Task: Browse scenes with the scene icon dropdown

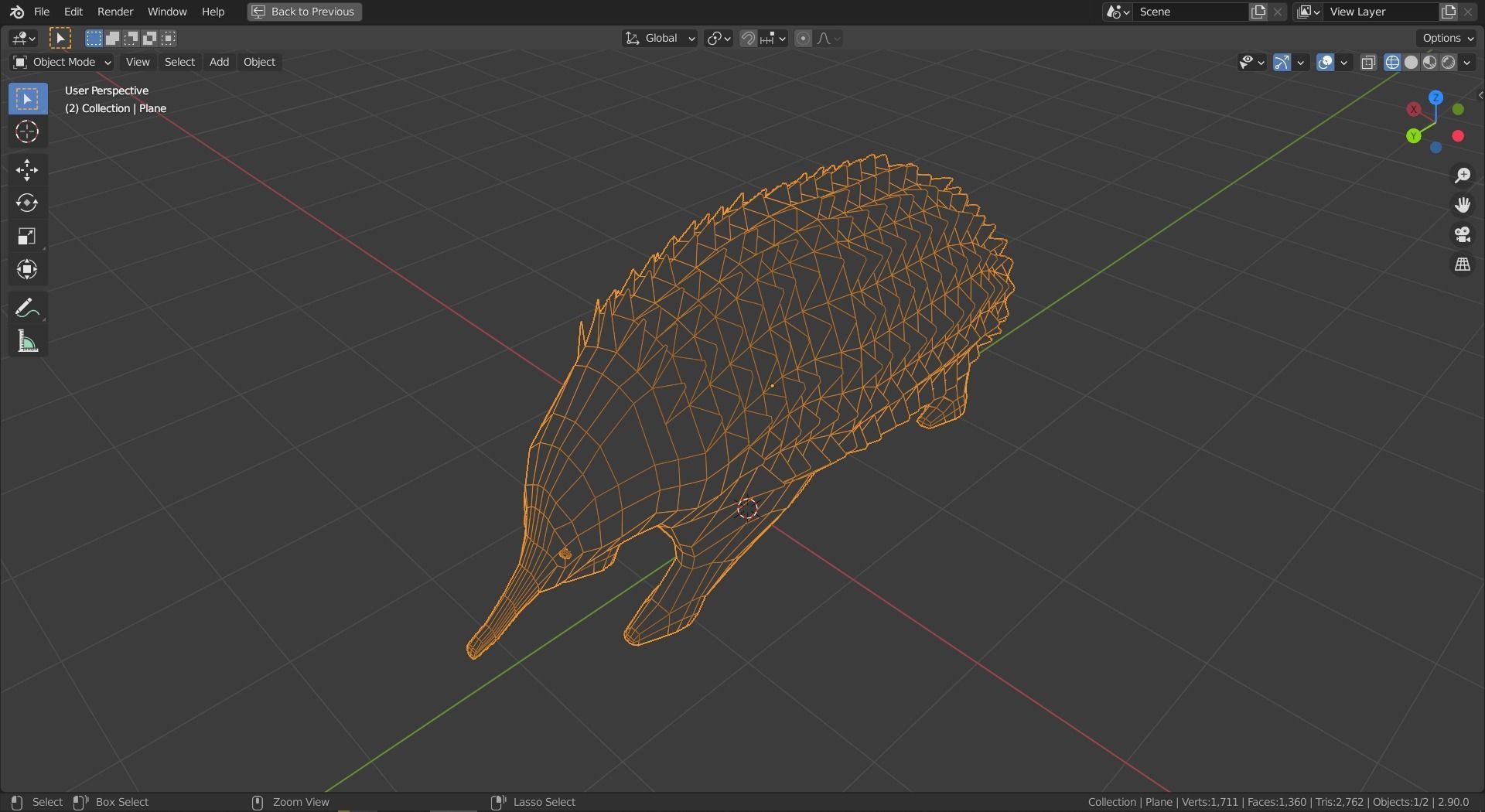Action: [x=1118, y=12]
